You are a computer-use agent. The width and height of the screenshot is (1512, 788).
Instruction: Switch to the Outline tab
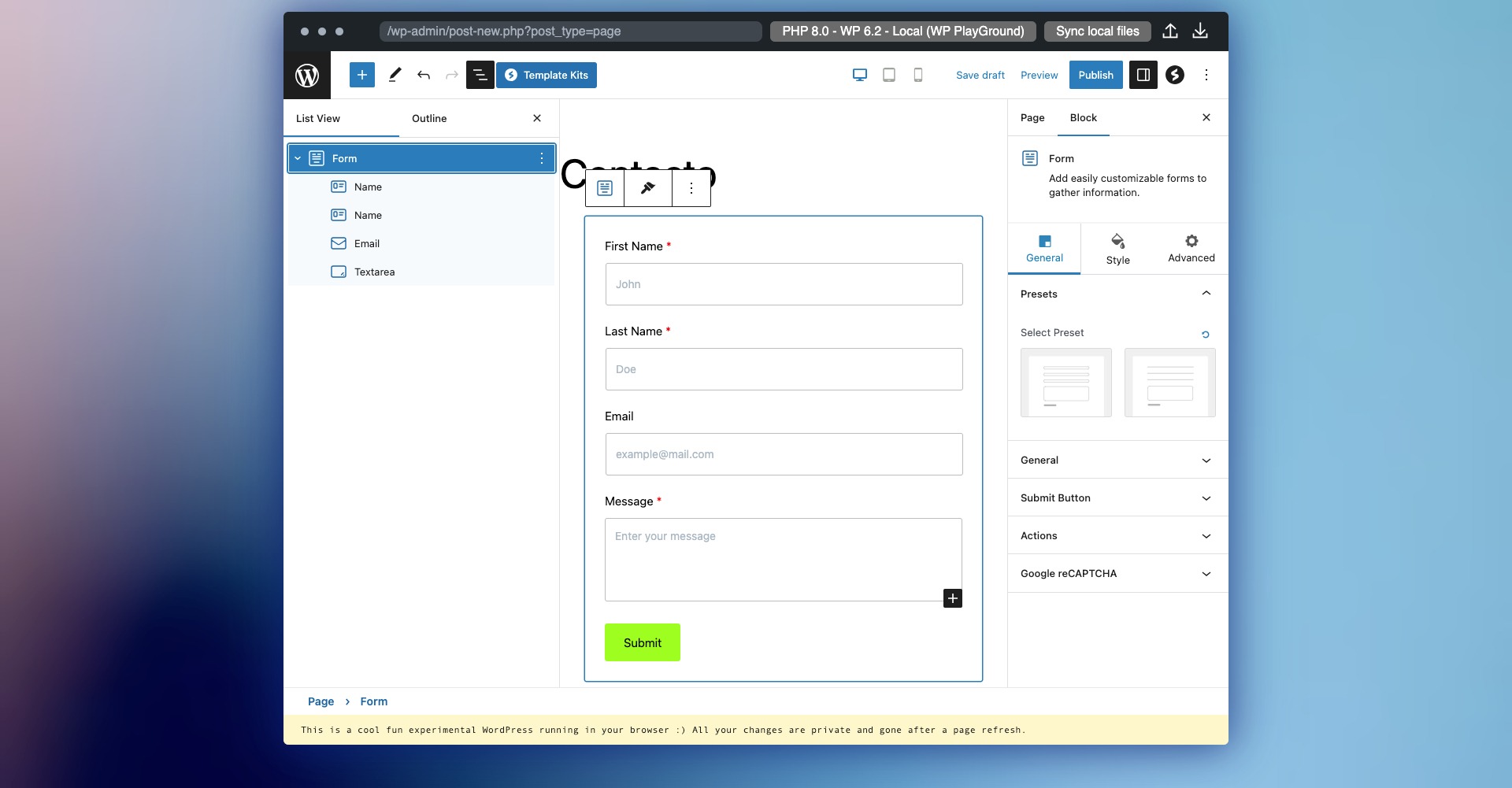(429, 118)
